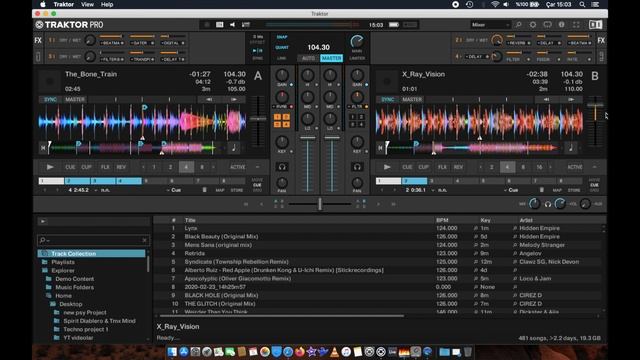The width and height of the screenshot is (640, 360).
Task: Click the magnifier search icon in header
Action: tap(518, 25)
